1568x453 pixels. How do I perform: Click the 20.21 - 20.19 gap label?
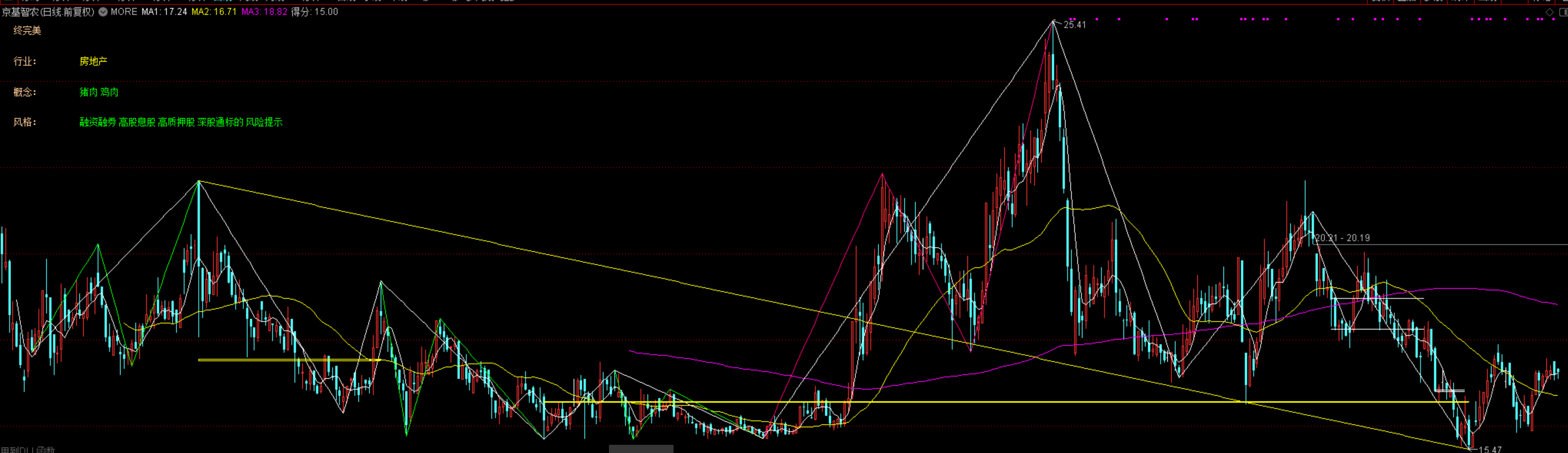pos(1343,238)
